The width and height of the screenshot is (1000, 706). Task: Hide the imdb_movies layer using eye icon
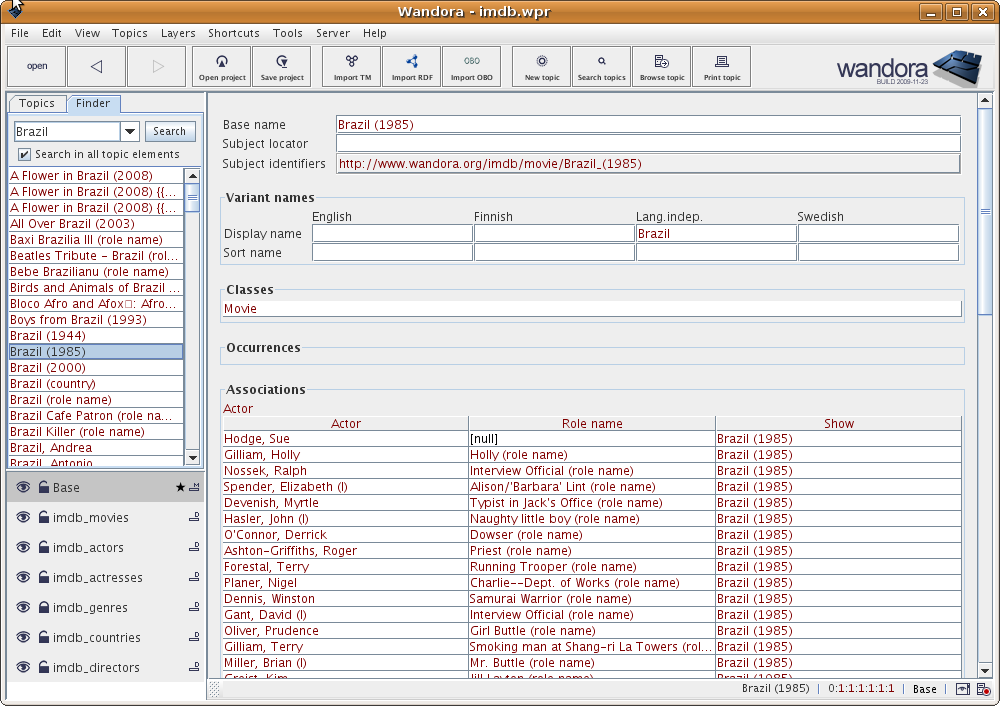tap(24, 518)
